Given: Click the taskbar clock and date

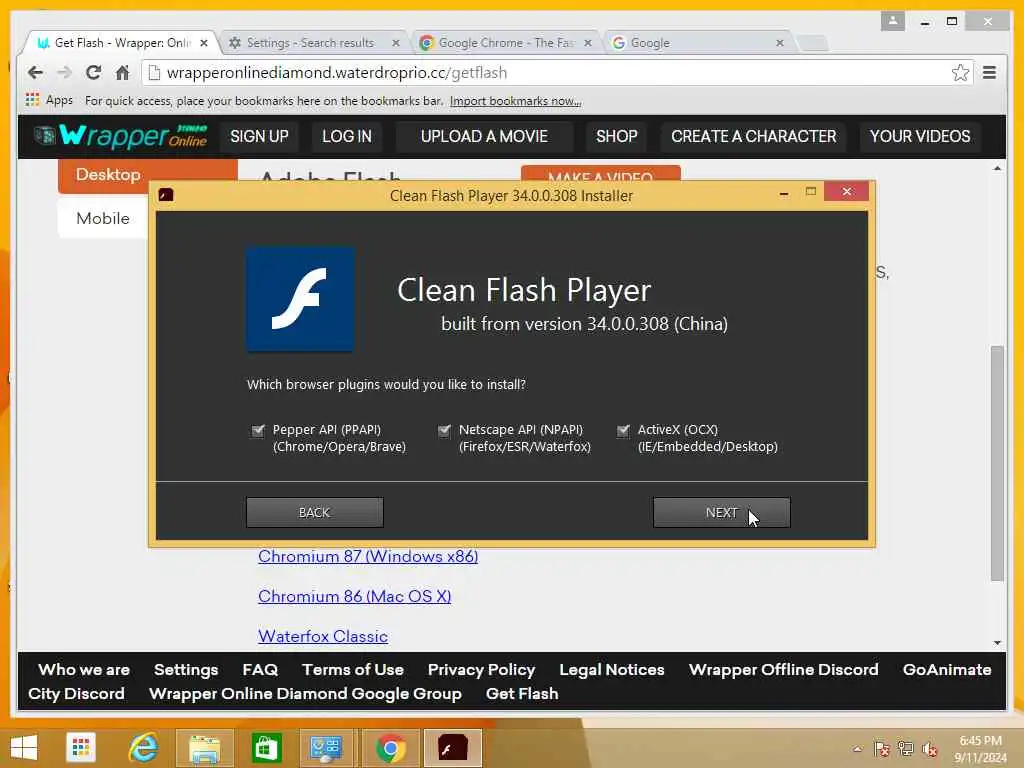Looking at the screenshot, I should click(x=981, y=748).
